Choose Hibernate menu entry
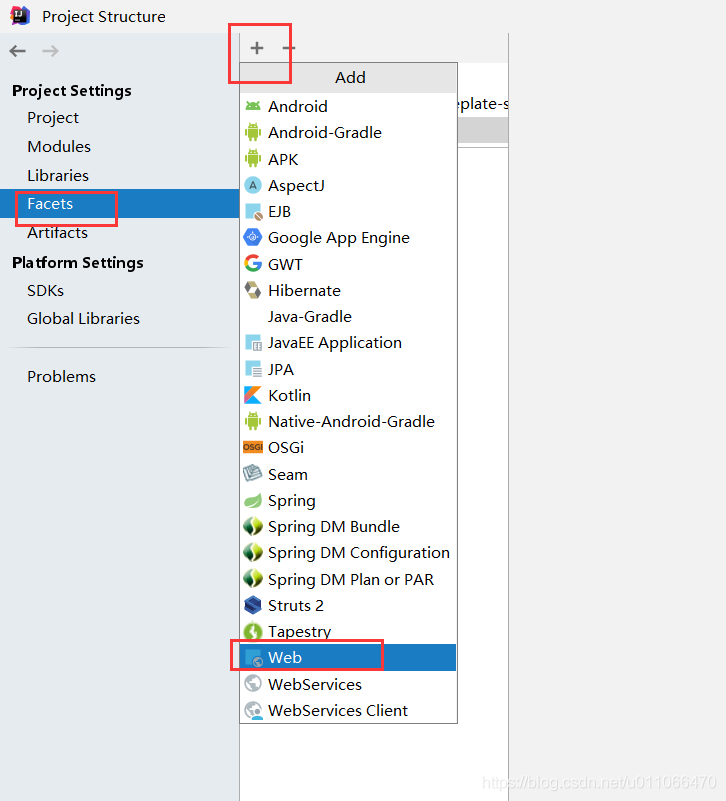 [348, 290]
